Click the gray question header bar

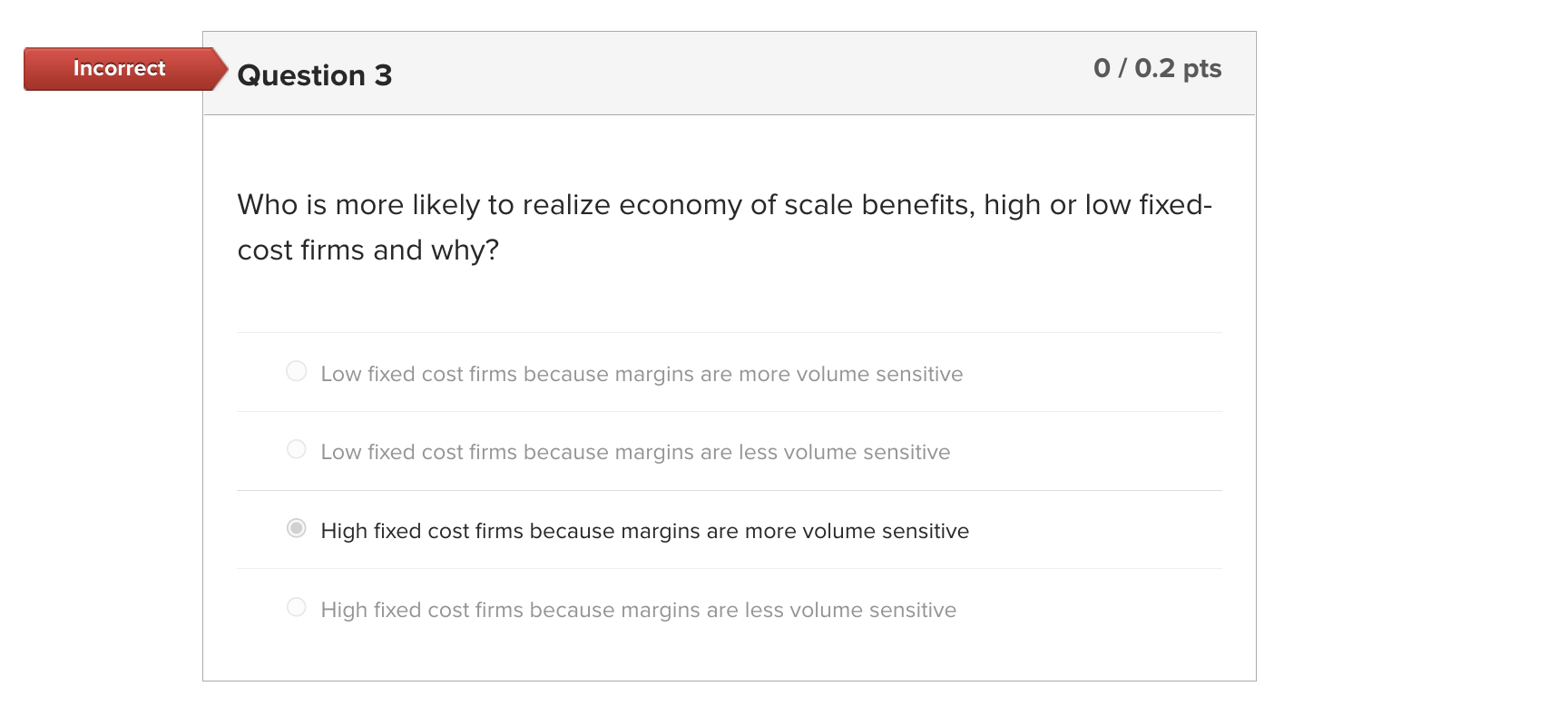(726, 73)
